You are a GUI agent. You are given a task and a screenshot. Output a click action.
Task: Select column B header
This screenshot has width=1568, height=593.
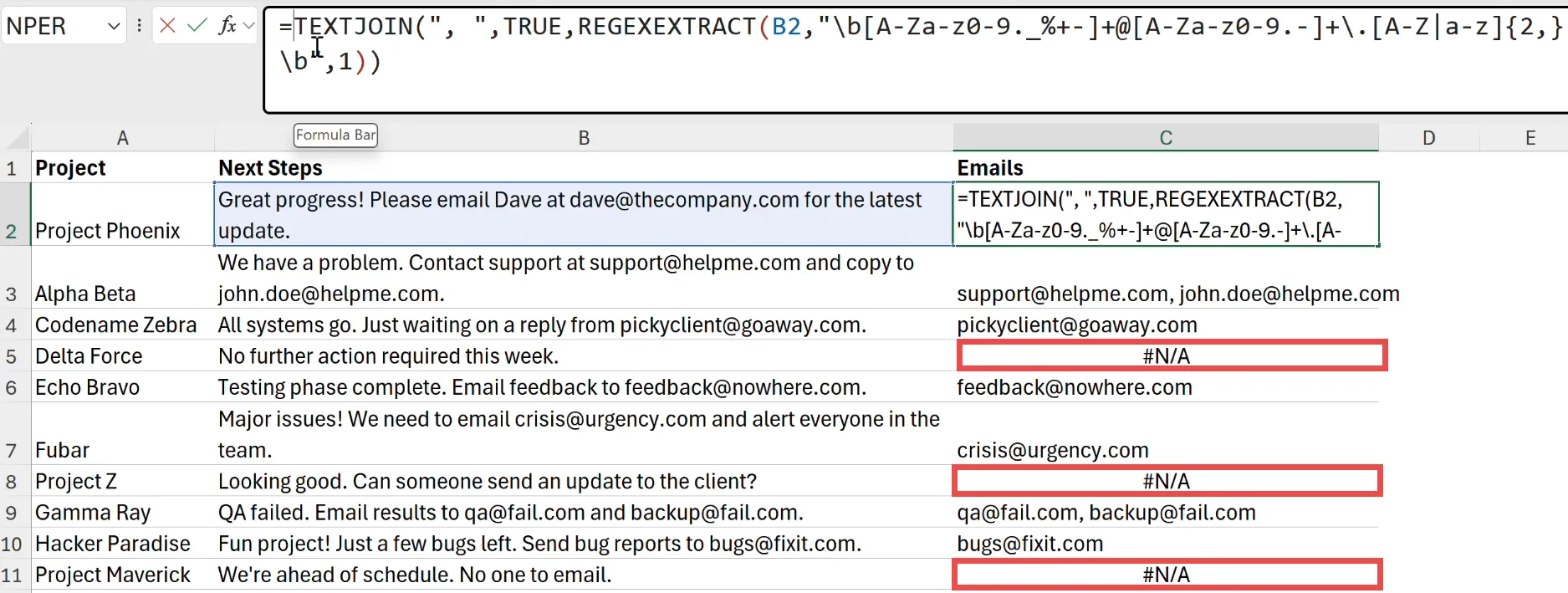[584, 138]
